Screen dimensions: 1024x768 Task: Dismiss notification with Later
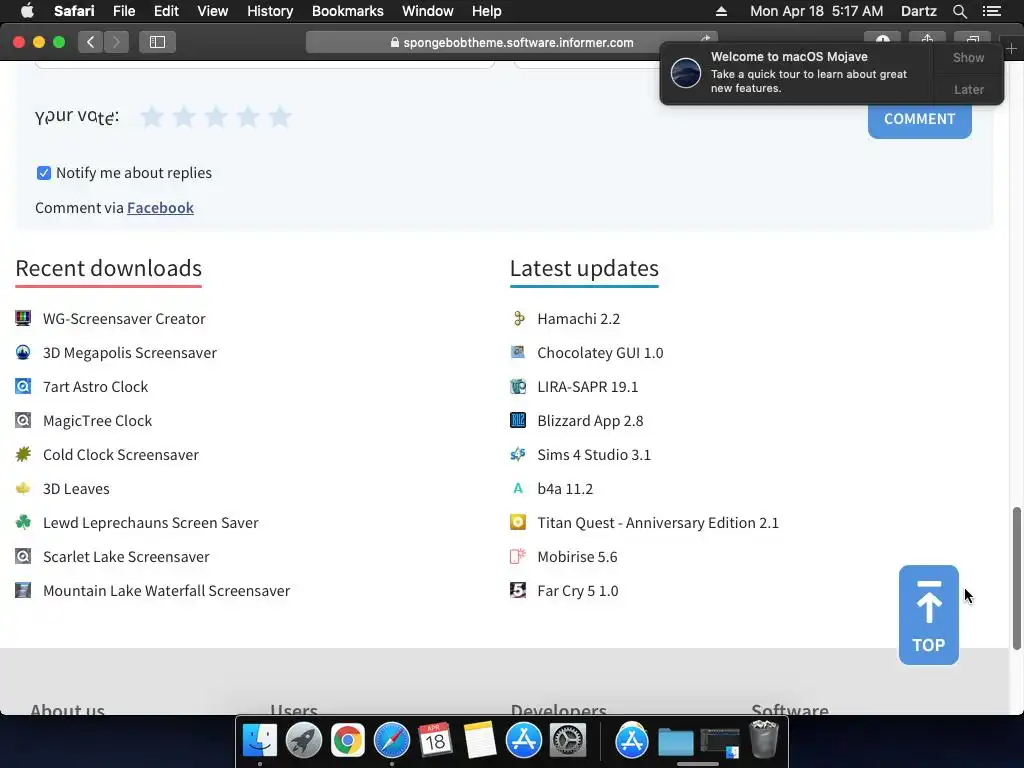click(968, 89)
